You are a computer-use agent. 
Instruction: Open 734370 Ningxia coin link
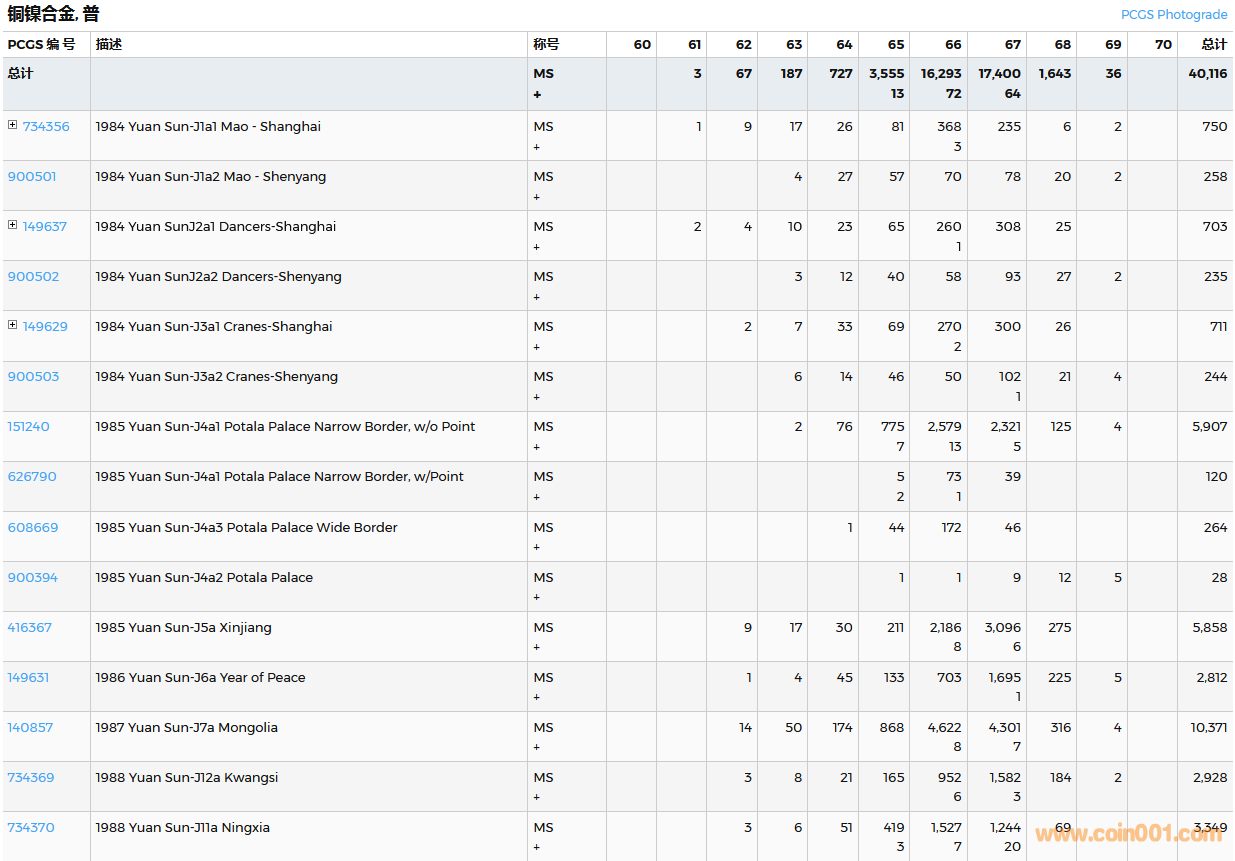(31, 828)
